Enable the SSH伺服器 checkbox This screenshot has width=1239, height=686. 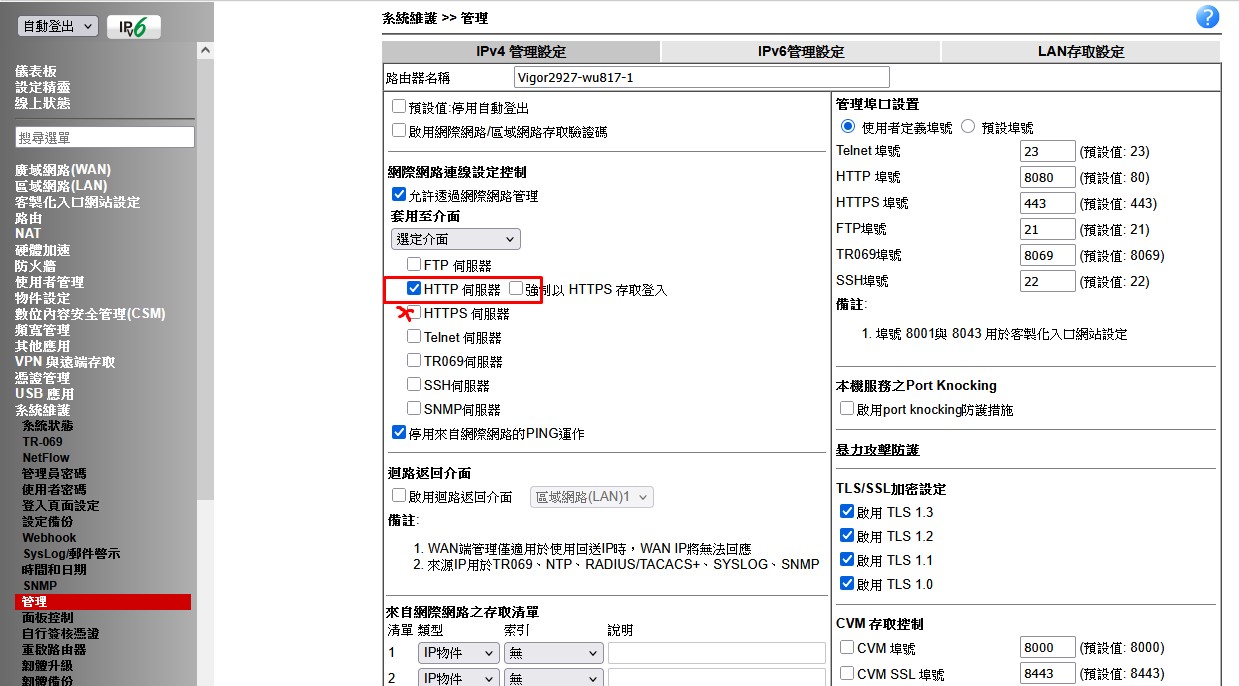click(414, 385)
